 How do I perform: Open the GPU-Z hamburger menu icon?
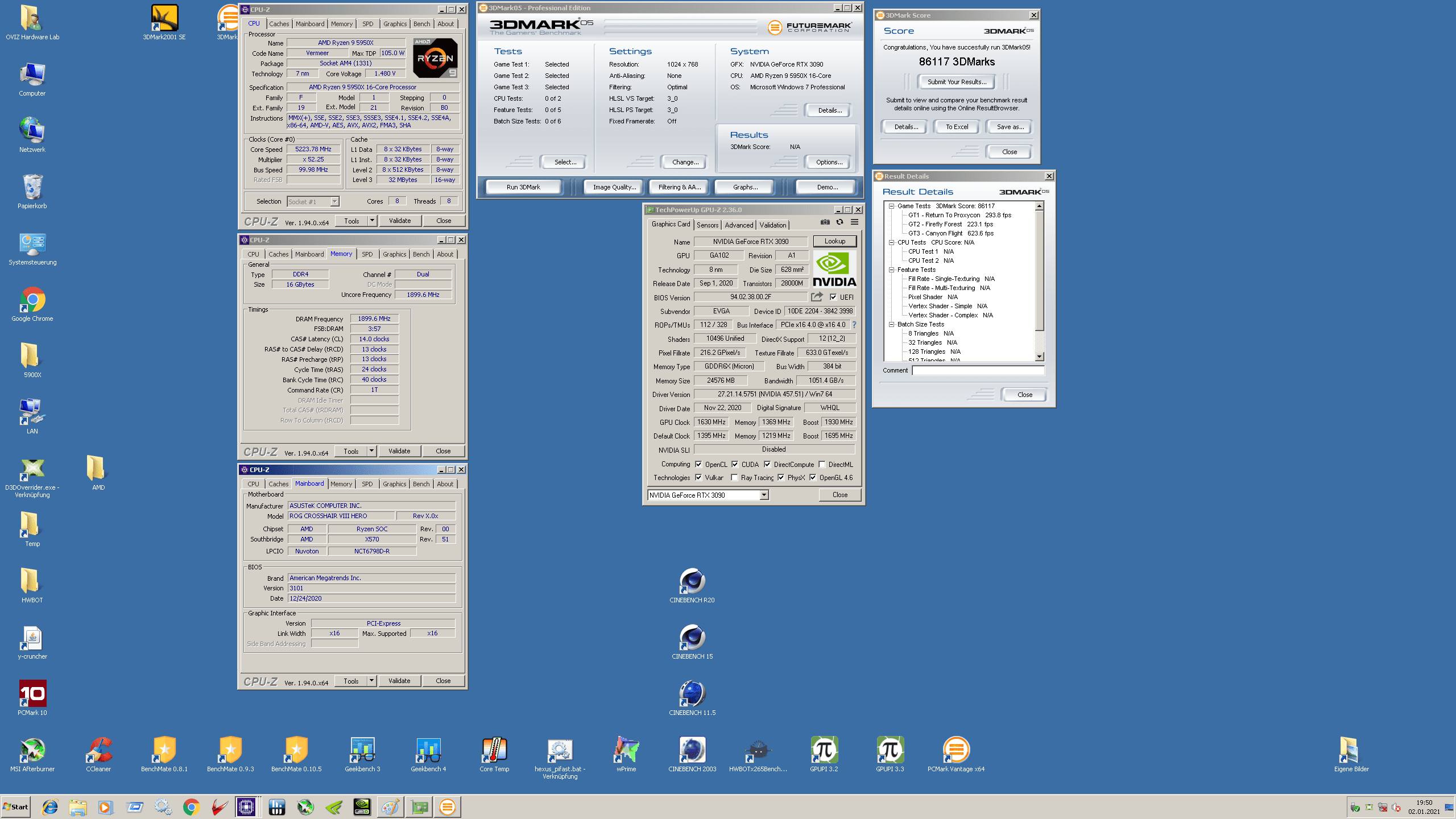854,222
